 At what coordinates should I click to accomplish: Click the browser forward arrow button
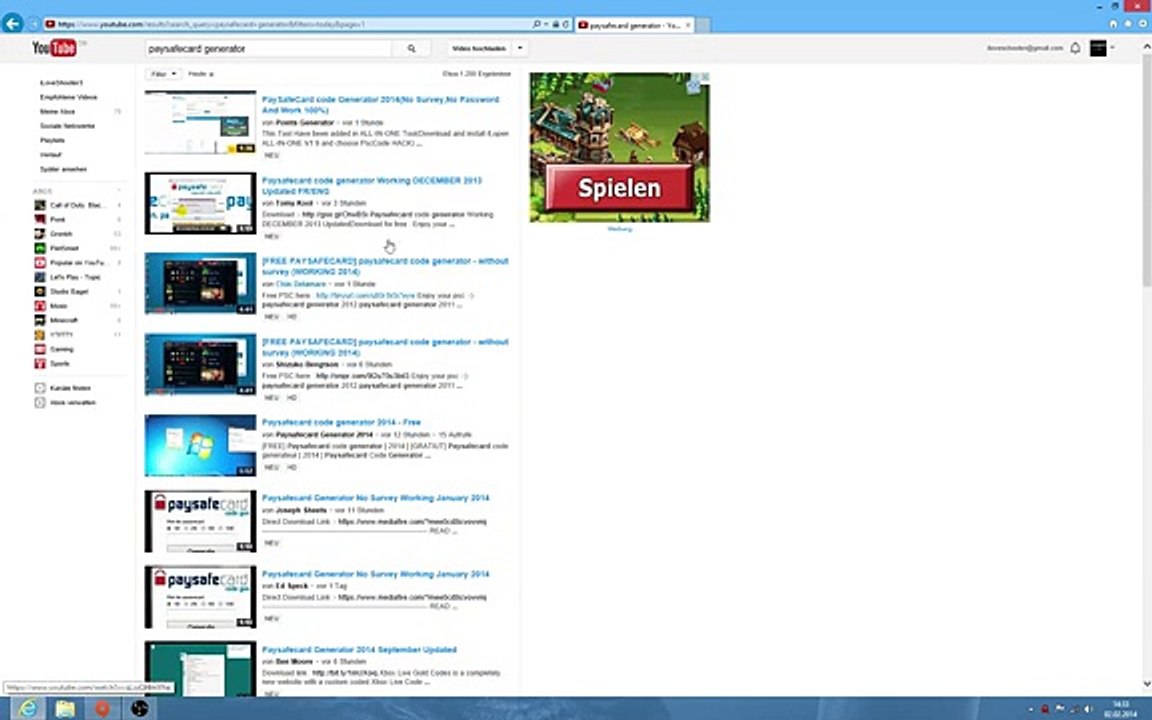point(33,24)
